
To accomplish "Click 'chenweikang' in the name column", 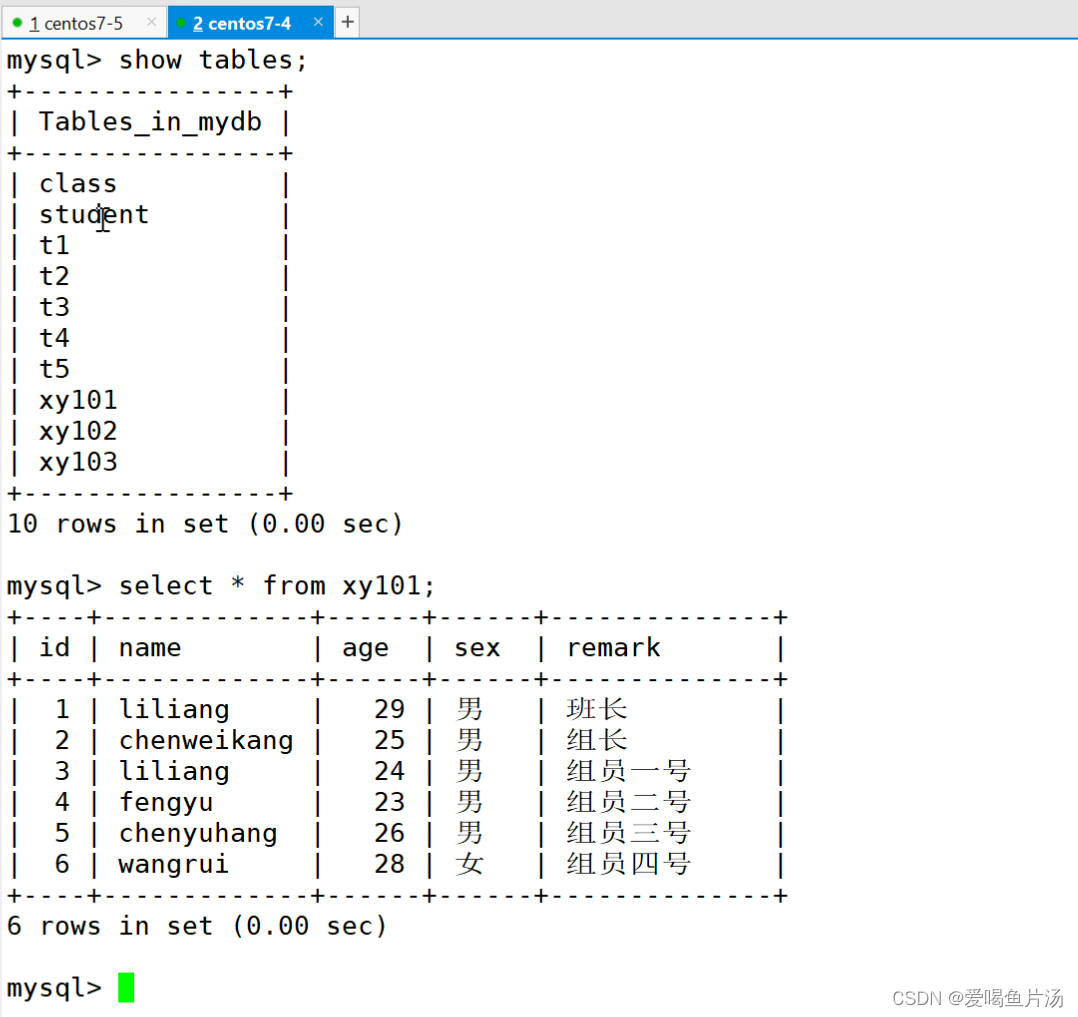I will pyautogui.click(x=206, y=741).
